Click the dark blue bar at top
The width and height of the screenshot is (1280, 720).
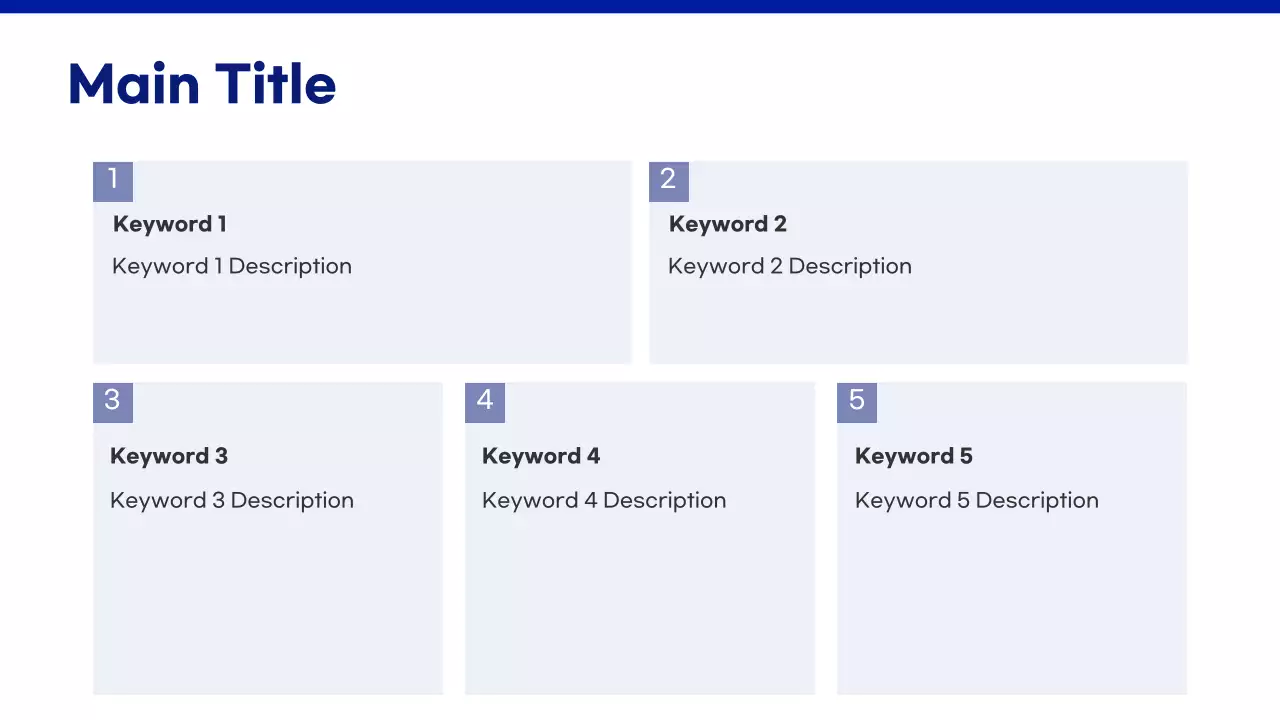[x=640, y=6]
